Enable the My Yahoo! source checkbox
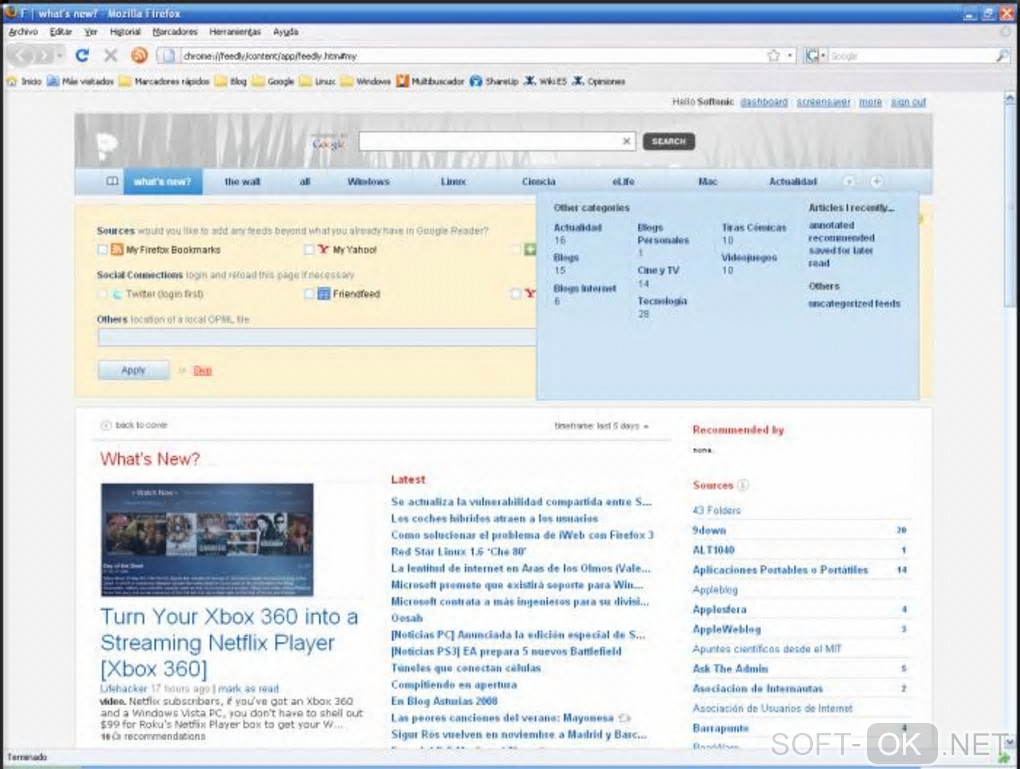Viewport: 1020px width, 769px height. coord(310,250)
